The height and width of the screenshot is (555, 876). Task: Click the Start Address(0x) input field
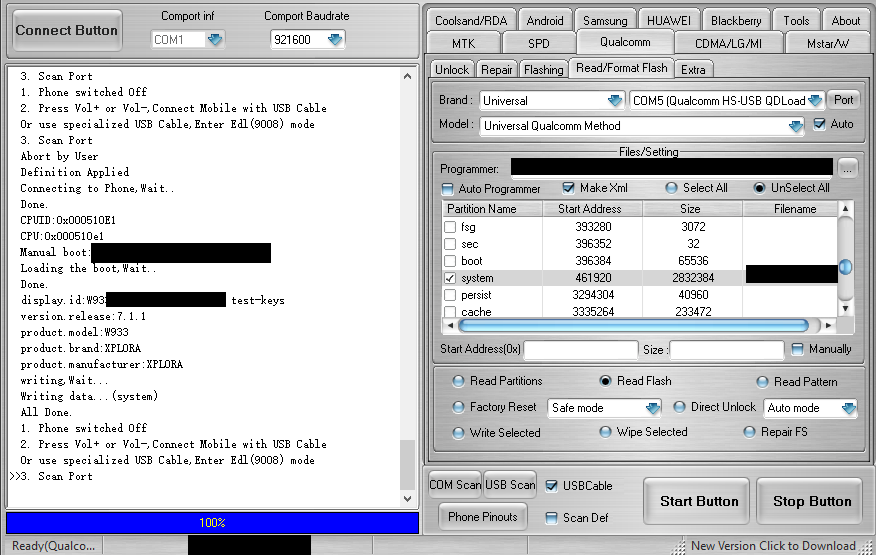pyautogui.click(x=580, y=350)
